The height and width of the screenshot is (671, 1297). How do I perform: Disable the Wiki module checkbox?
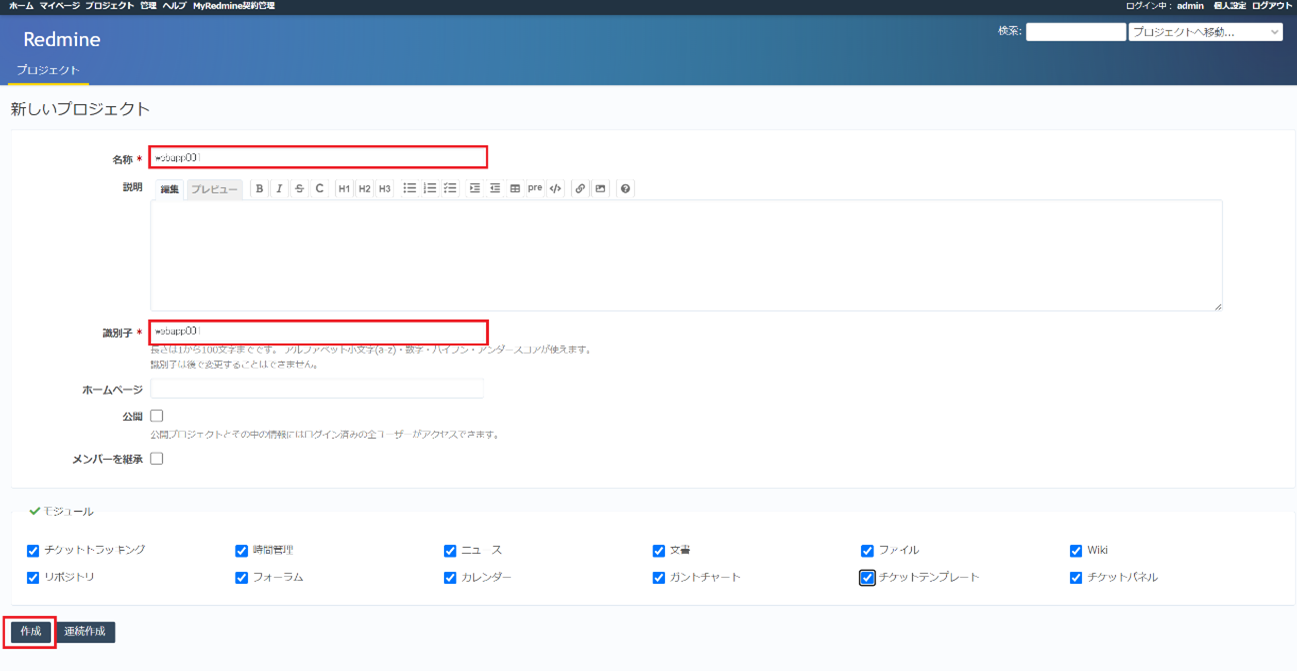pyautogui.click(x=1075, y=549)
